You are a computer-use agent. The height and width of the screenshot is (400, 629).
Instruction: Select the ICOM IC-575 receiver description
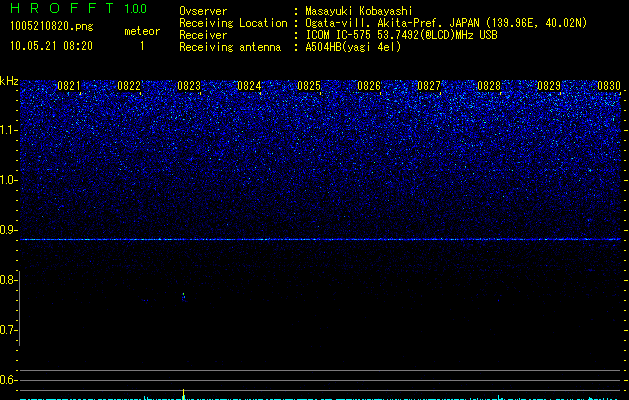point(402,35)
